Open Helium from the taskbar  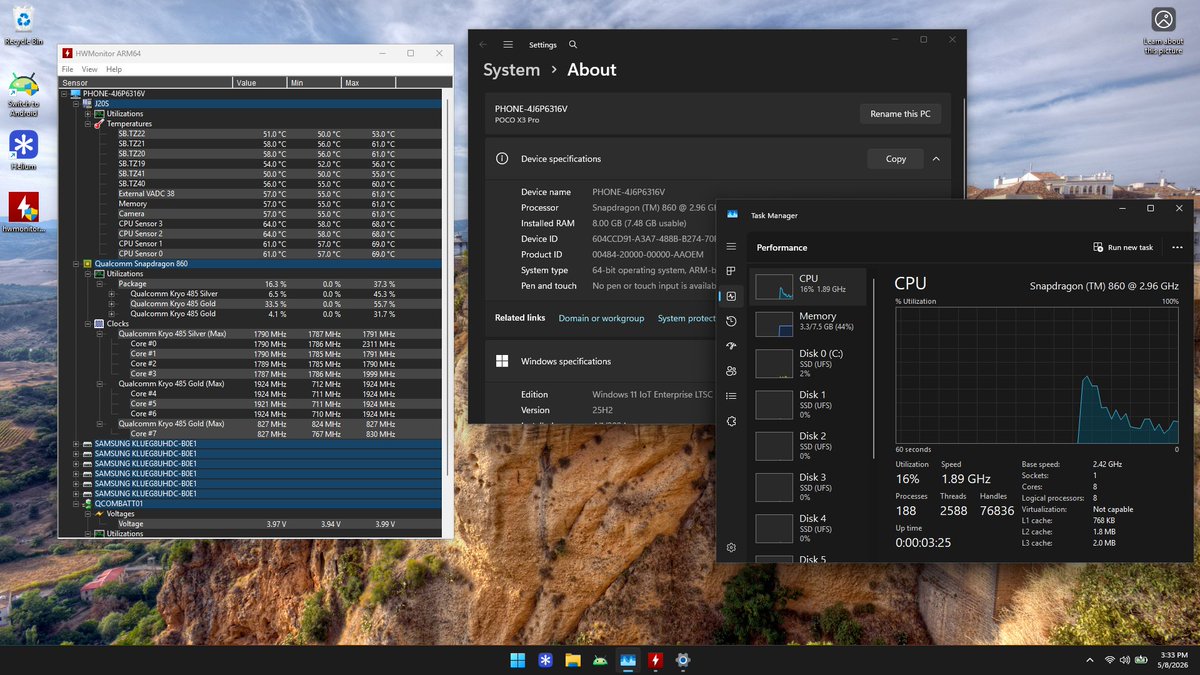pos(545,660)
